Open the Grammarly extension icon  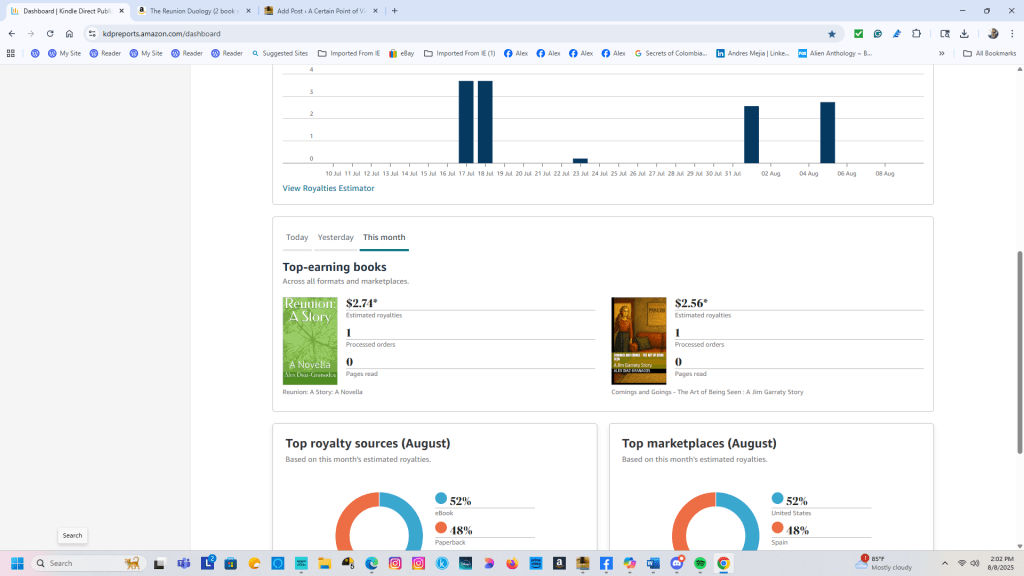878,33
